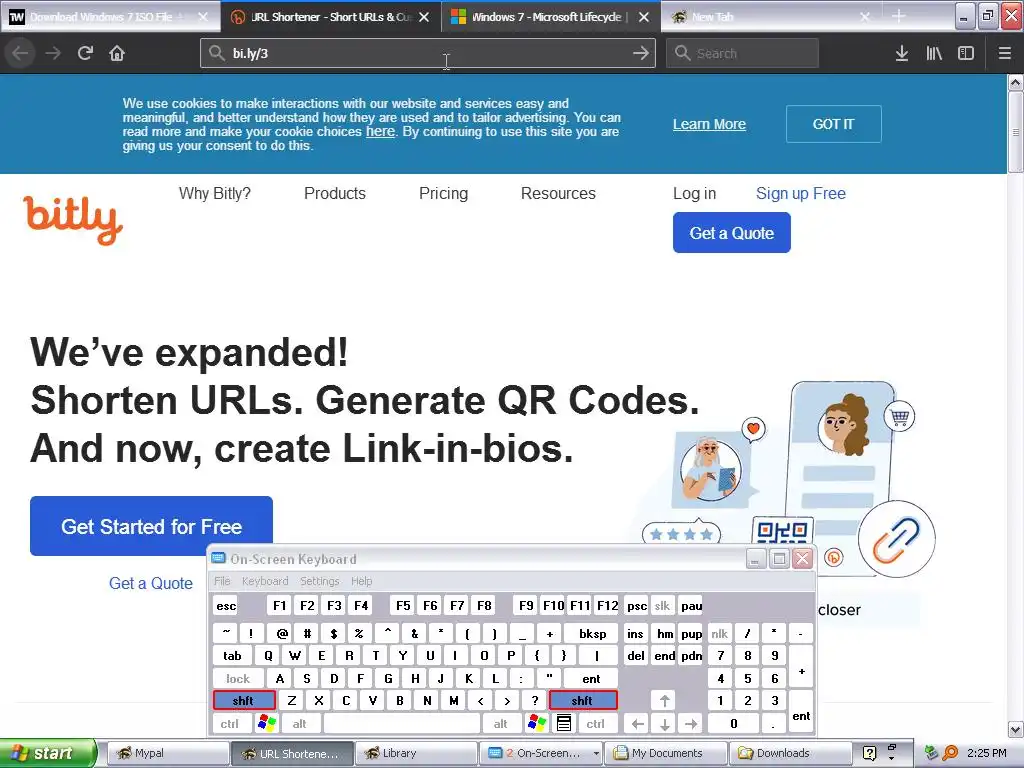Close the Windows 7 Microsoft Lifecycle tab

(x=644, y=16)
